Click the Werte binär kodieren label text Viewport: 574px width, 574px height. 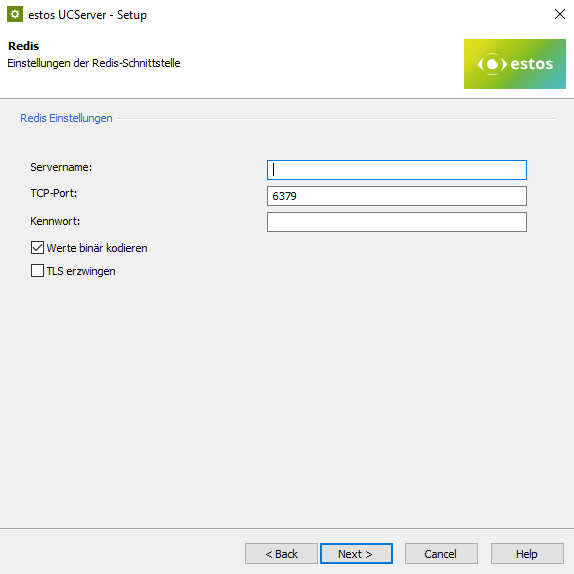coord(97,248)
